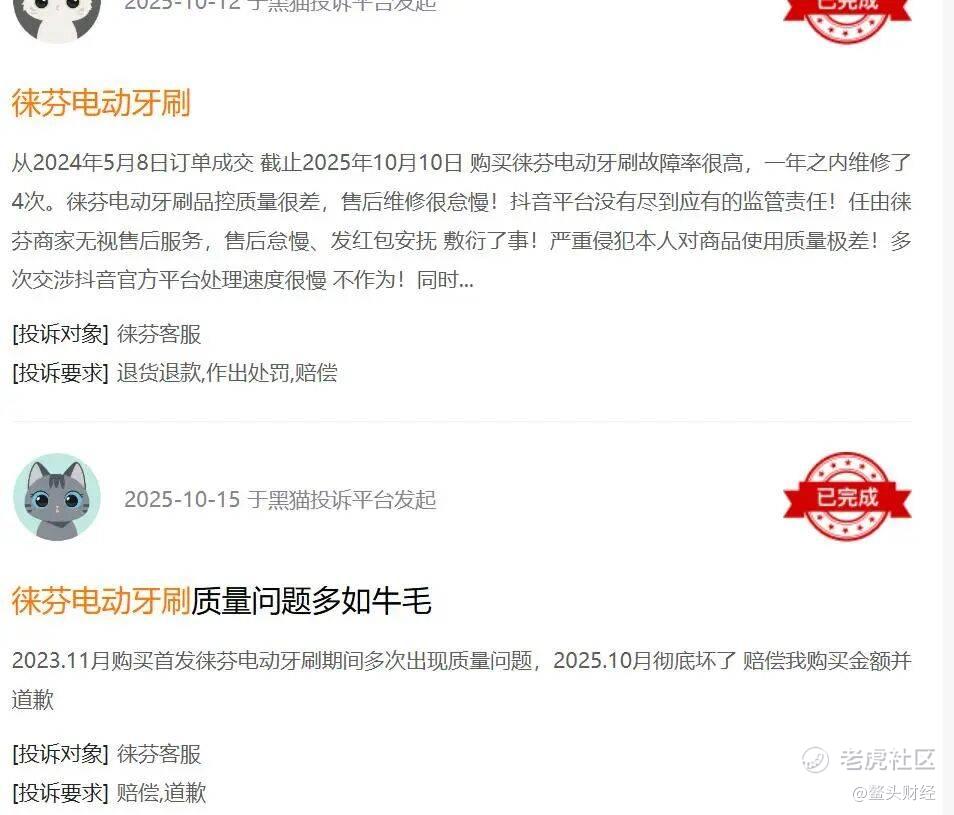
Task: Click the red 已完成 stamp beside 2025-10-15
Action: (847, 496)
